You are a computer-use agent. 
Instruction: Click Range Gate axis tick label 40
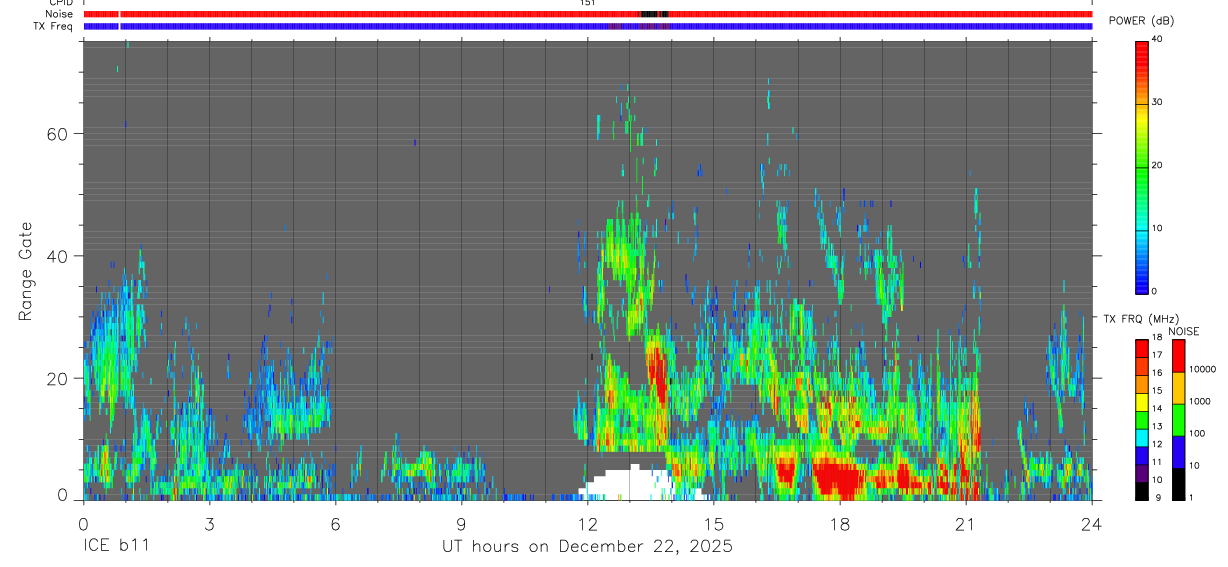click(x=56, y=256)
